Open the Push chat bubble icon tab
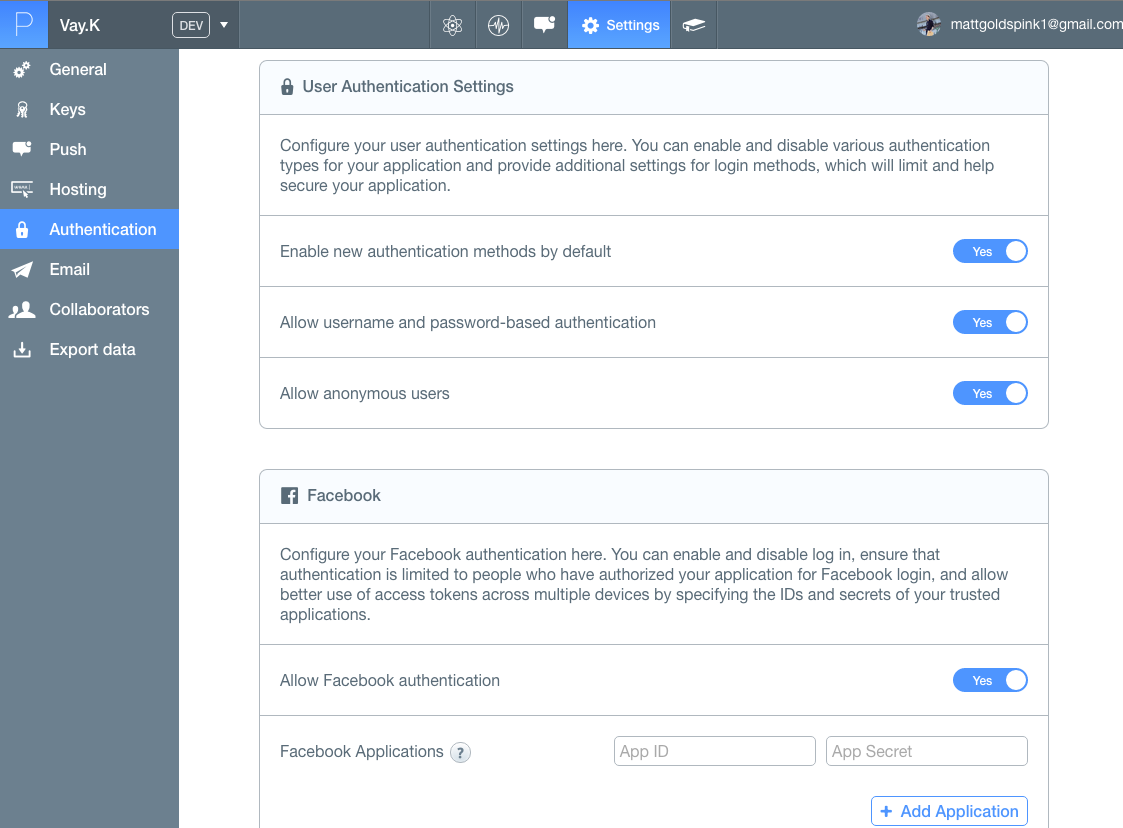1123x828 pixels. coord(544,25)
